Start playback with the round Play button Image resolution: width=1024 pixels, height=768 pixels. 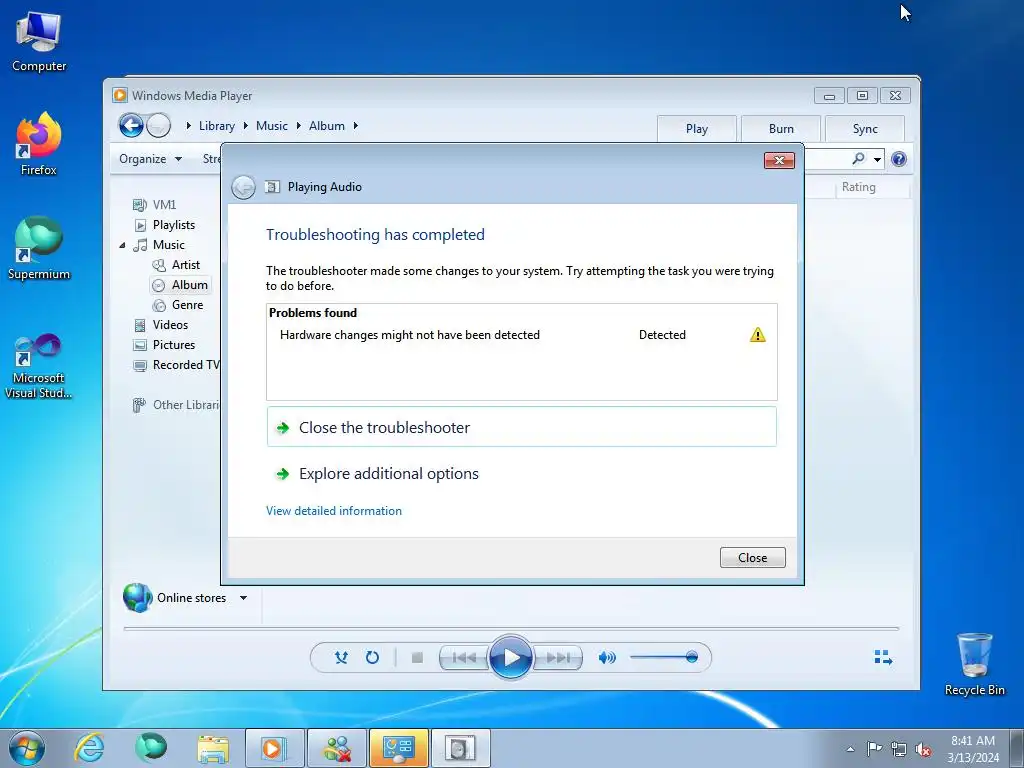[511, 658]
